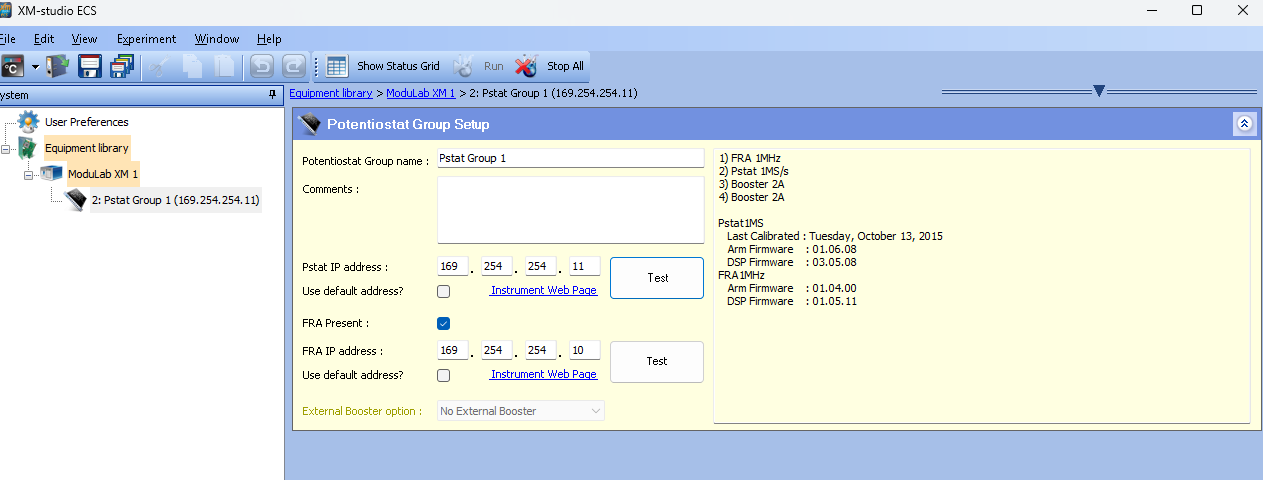1263x480 pixels.
Task: Click the Potentiostat Group name text field
Action: pos(570,159)
